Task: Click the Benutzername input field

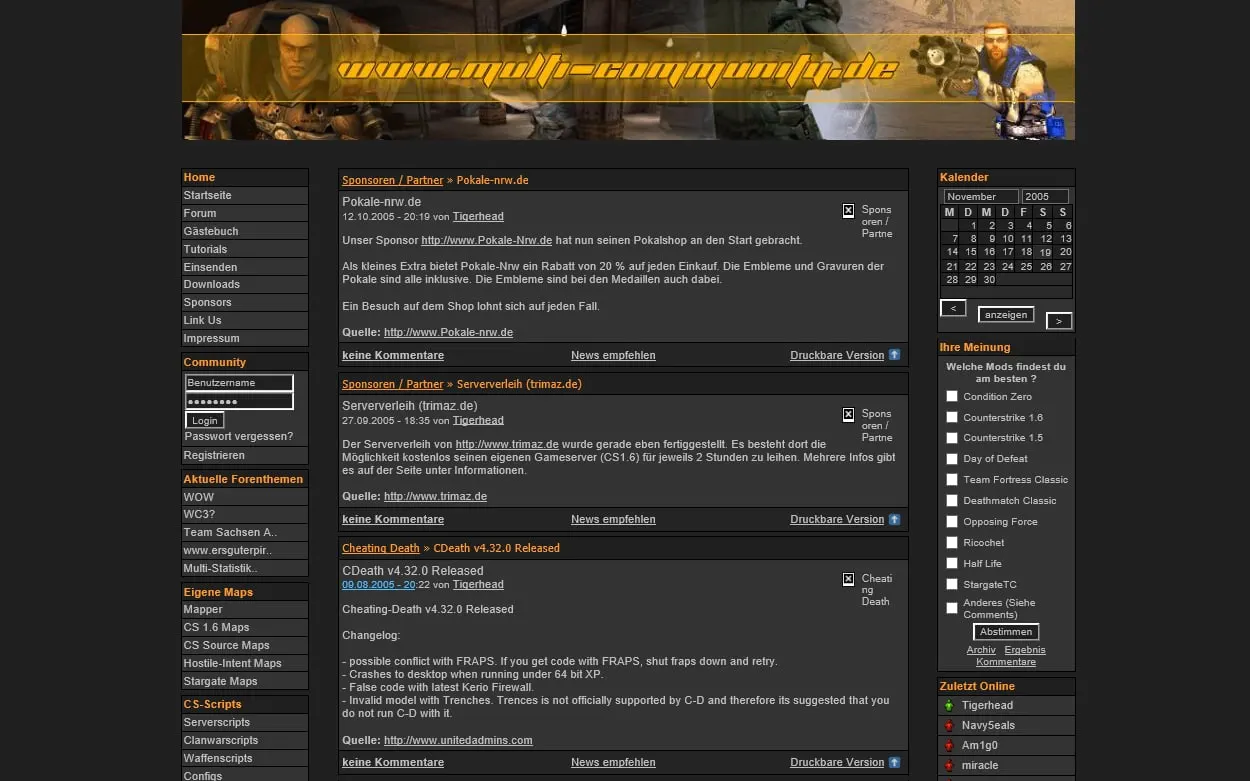Action: [x=239, y=383]
